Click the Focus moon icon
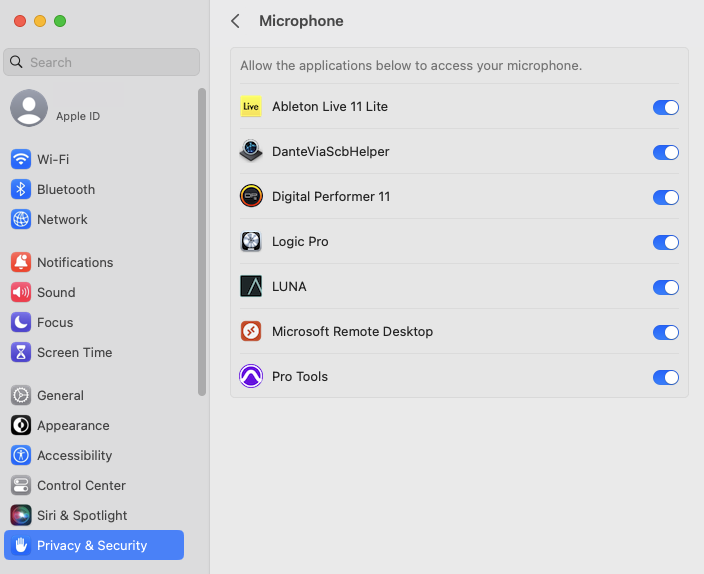 pyautogui.click(x=21, y=322)
